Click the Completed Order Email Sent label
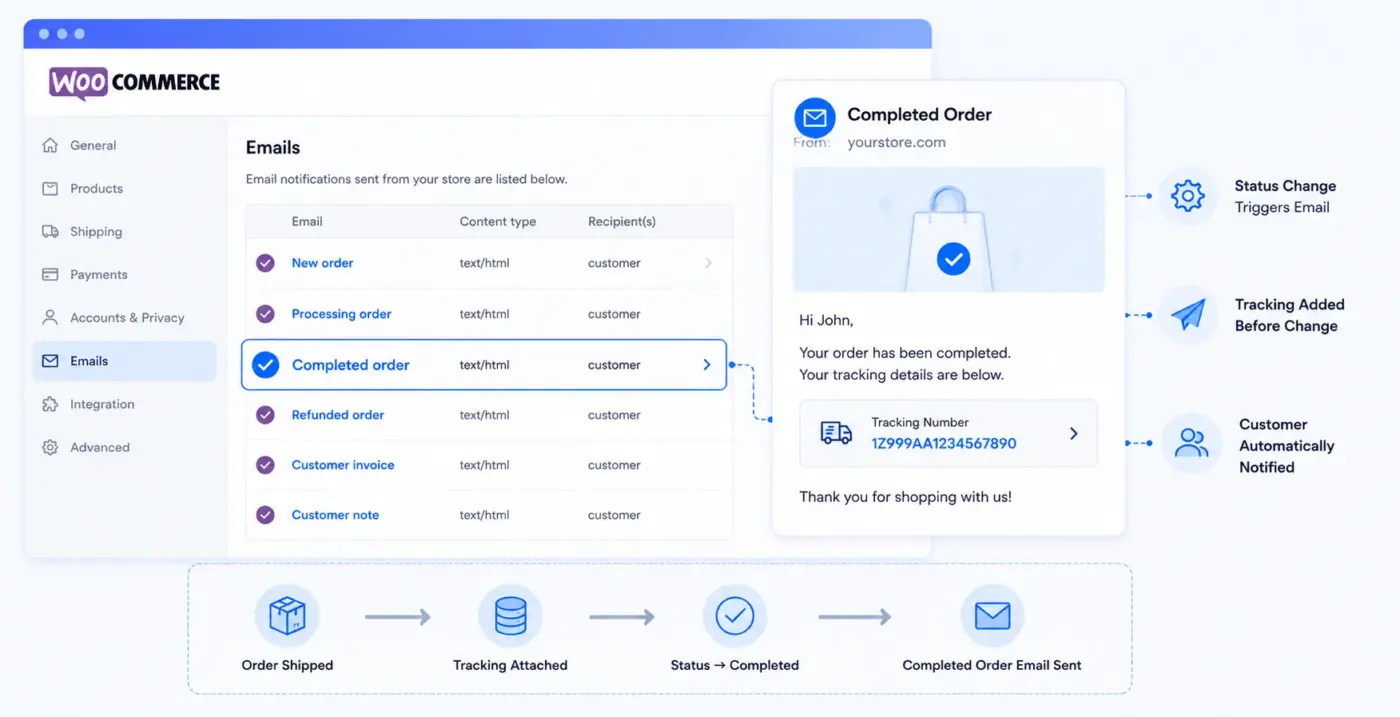 [992, 665]
